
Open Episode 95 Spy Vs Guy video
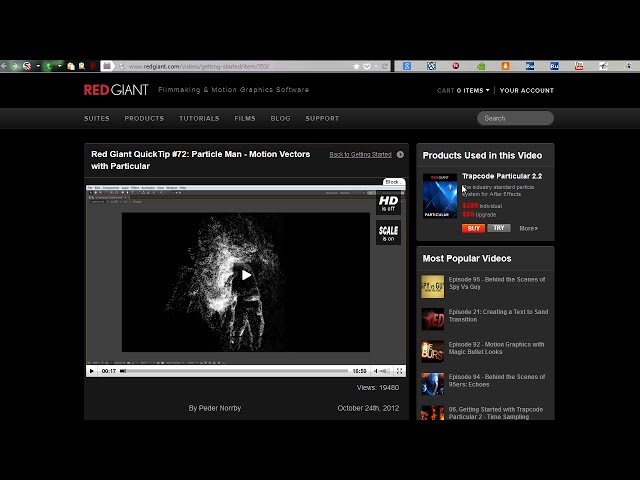[497, 283]
